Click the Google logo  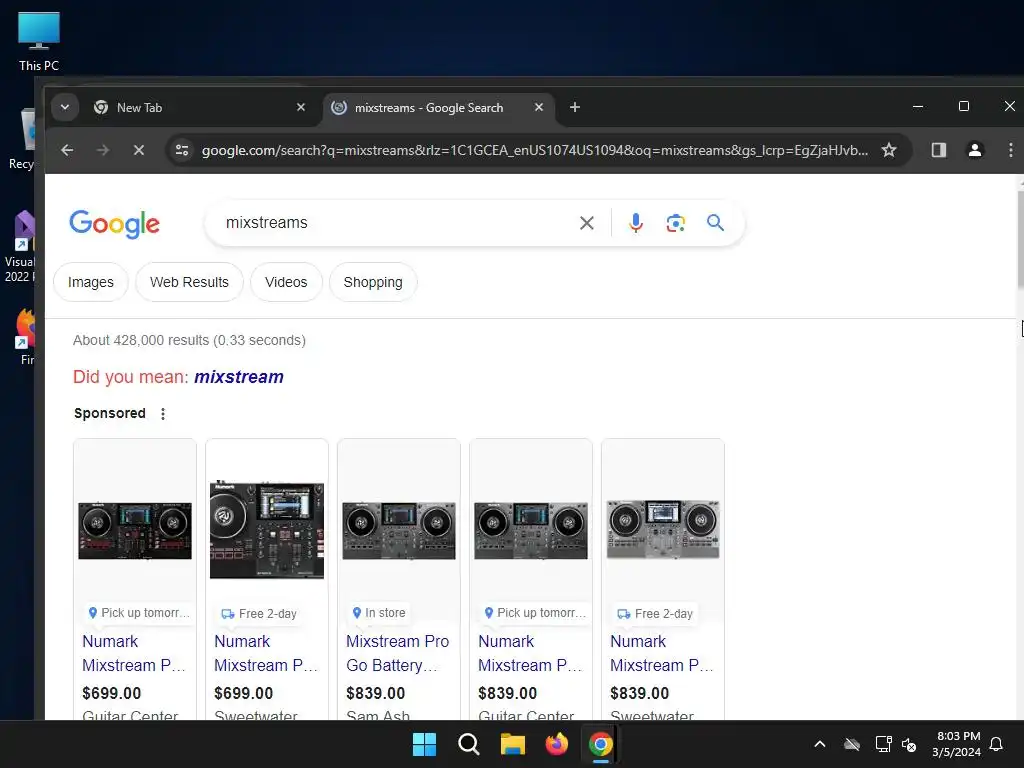point(115,223)
